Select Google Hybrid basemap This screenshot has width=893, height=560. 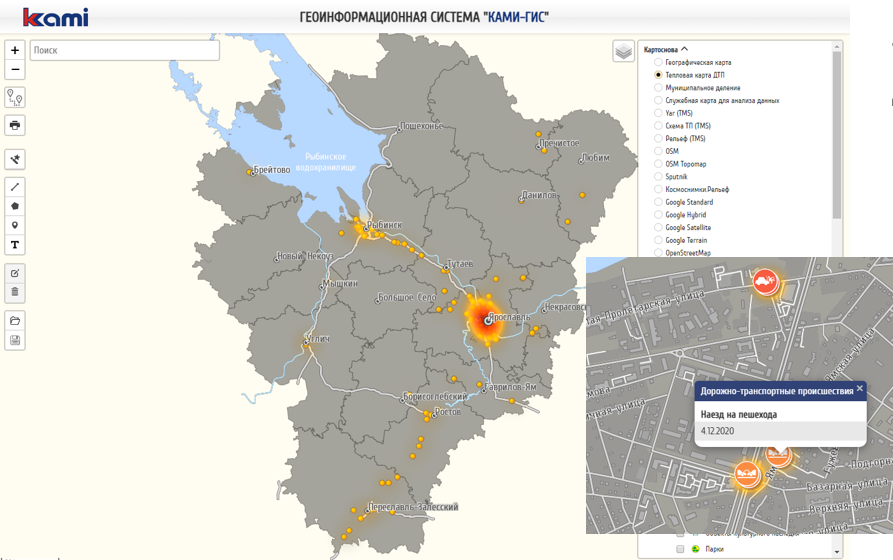pos(658,215)
